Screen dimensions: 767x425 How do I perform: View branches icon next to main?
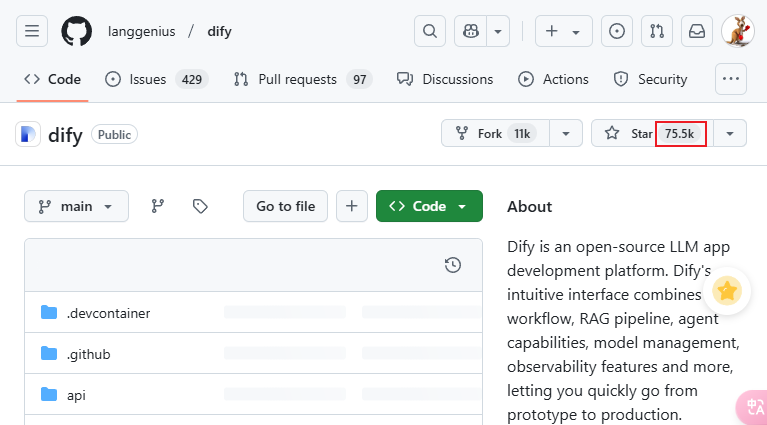(x=157, y=206)
